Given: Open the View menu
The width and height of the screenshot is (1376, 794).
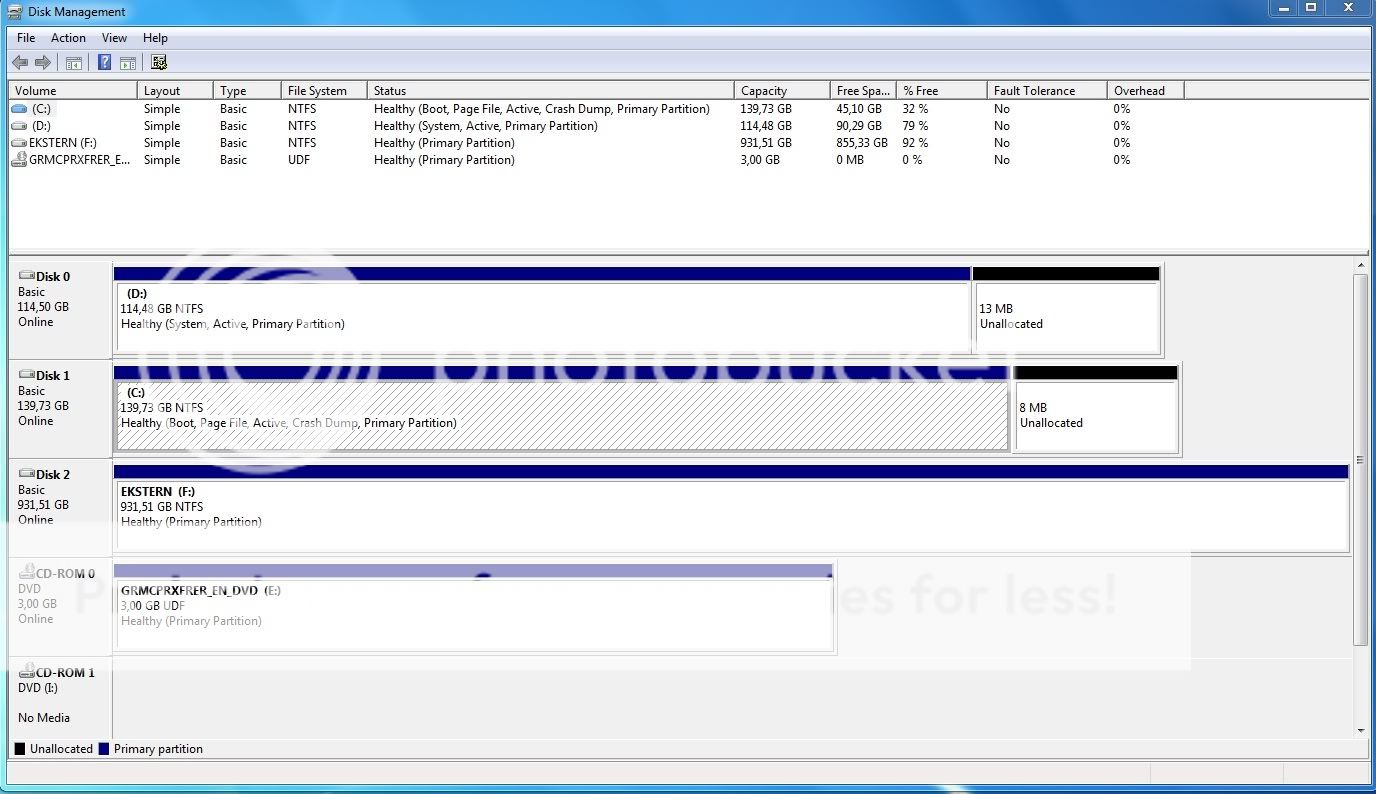Looking at the screenshot, I should click(114, 38).
